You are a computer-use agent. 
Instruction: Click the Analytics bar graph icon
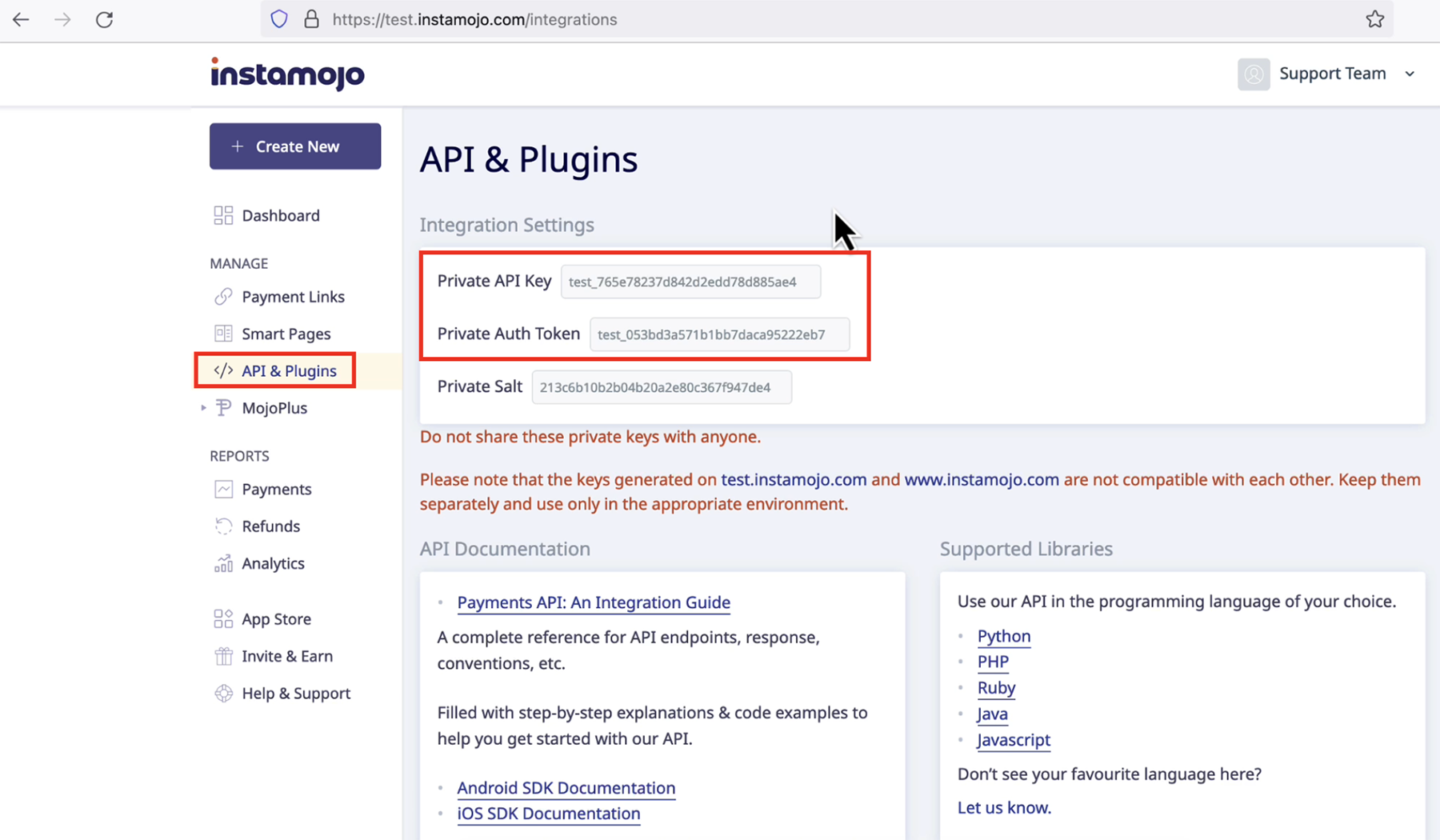click(223, 563)
